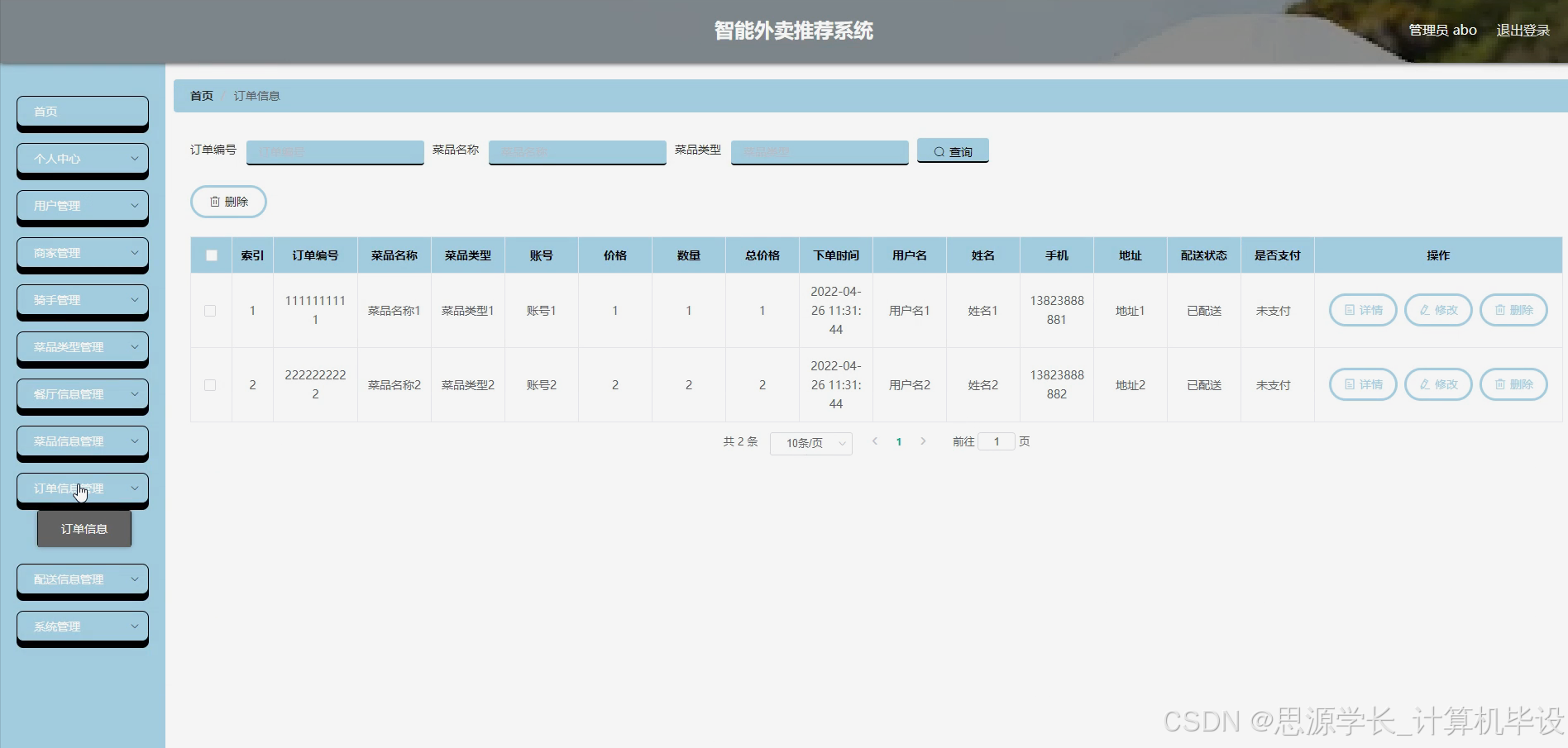Collapse the 订单信息管理 sidebar menu

83,488
